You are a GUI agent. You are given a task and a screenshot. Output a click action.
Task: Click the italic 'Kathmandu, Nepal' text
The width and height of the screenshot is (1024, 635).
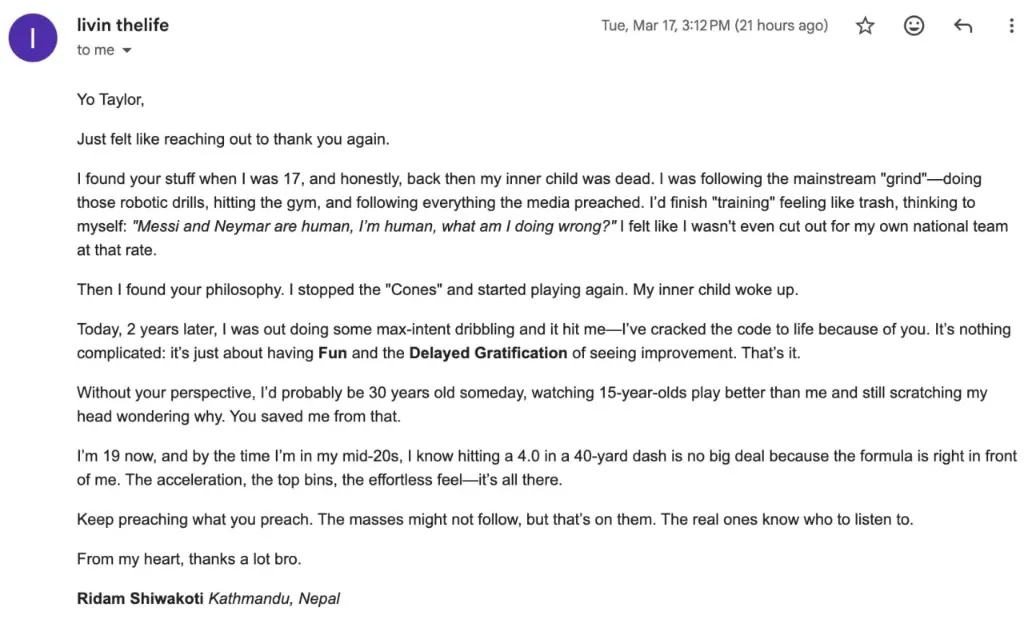point(274,598)
